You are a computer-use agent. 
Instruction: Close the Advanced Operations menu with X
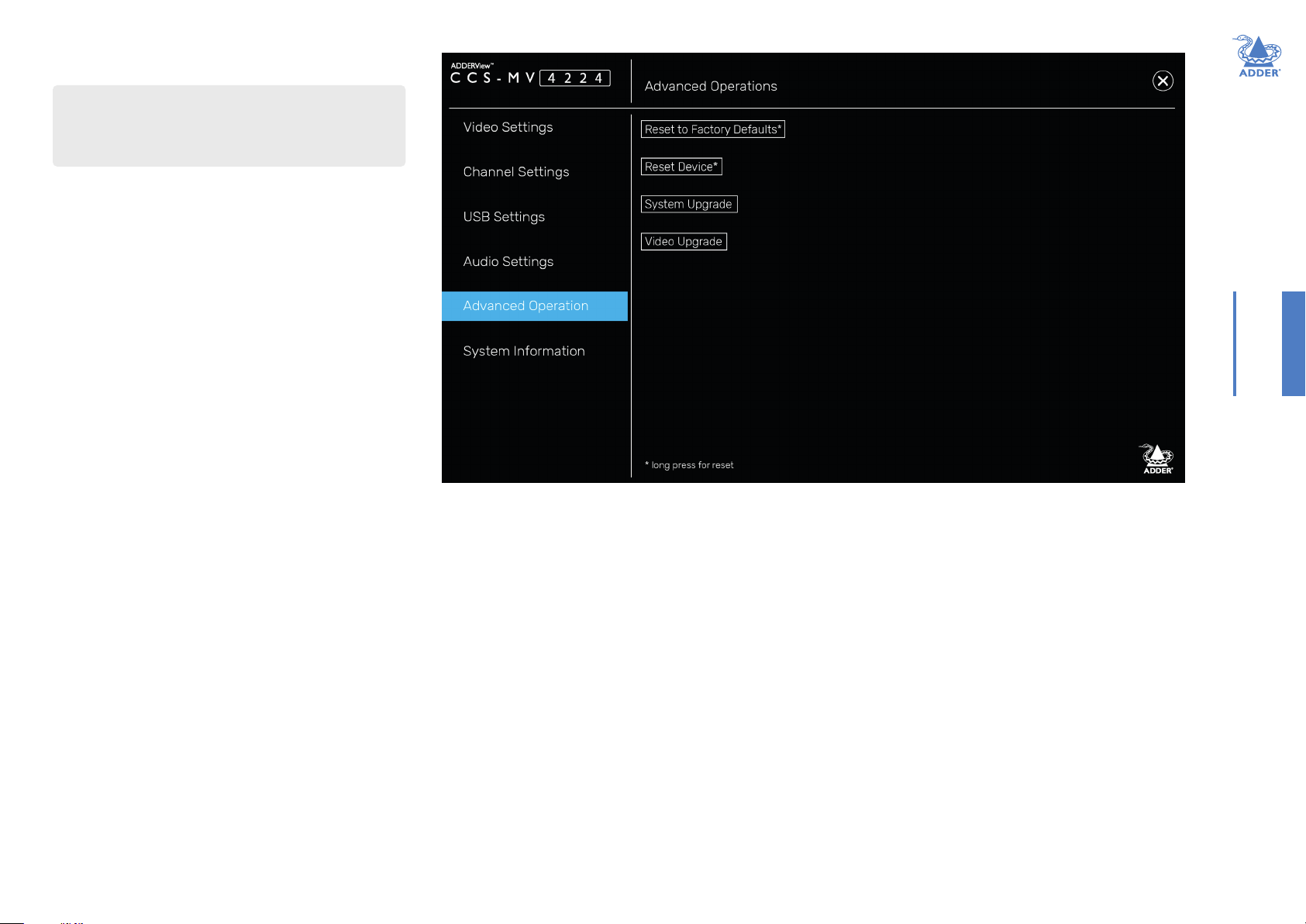click(1163, 81)
